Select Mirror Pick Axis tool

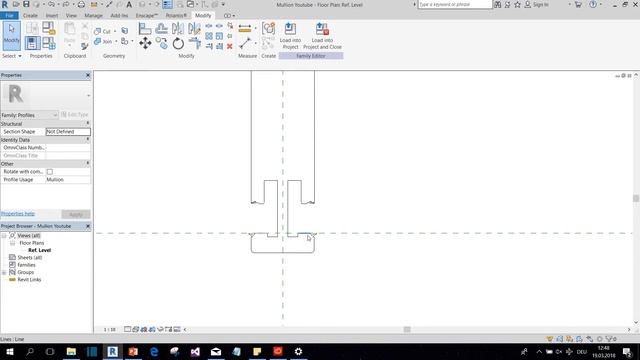click(178, 29)
